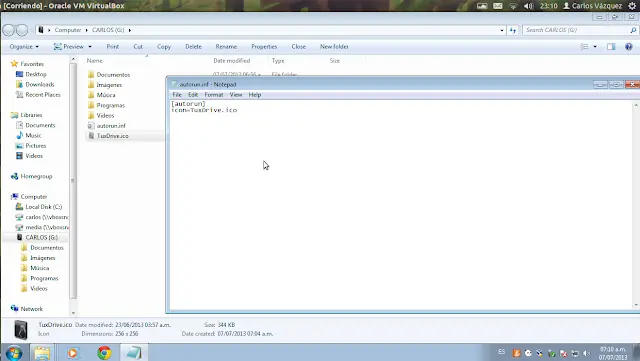Open Ubuntu system gear menu

point(632,6)
